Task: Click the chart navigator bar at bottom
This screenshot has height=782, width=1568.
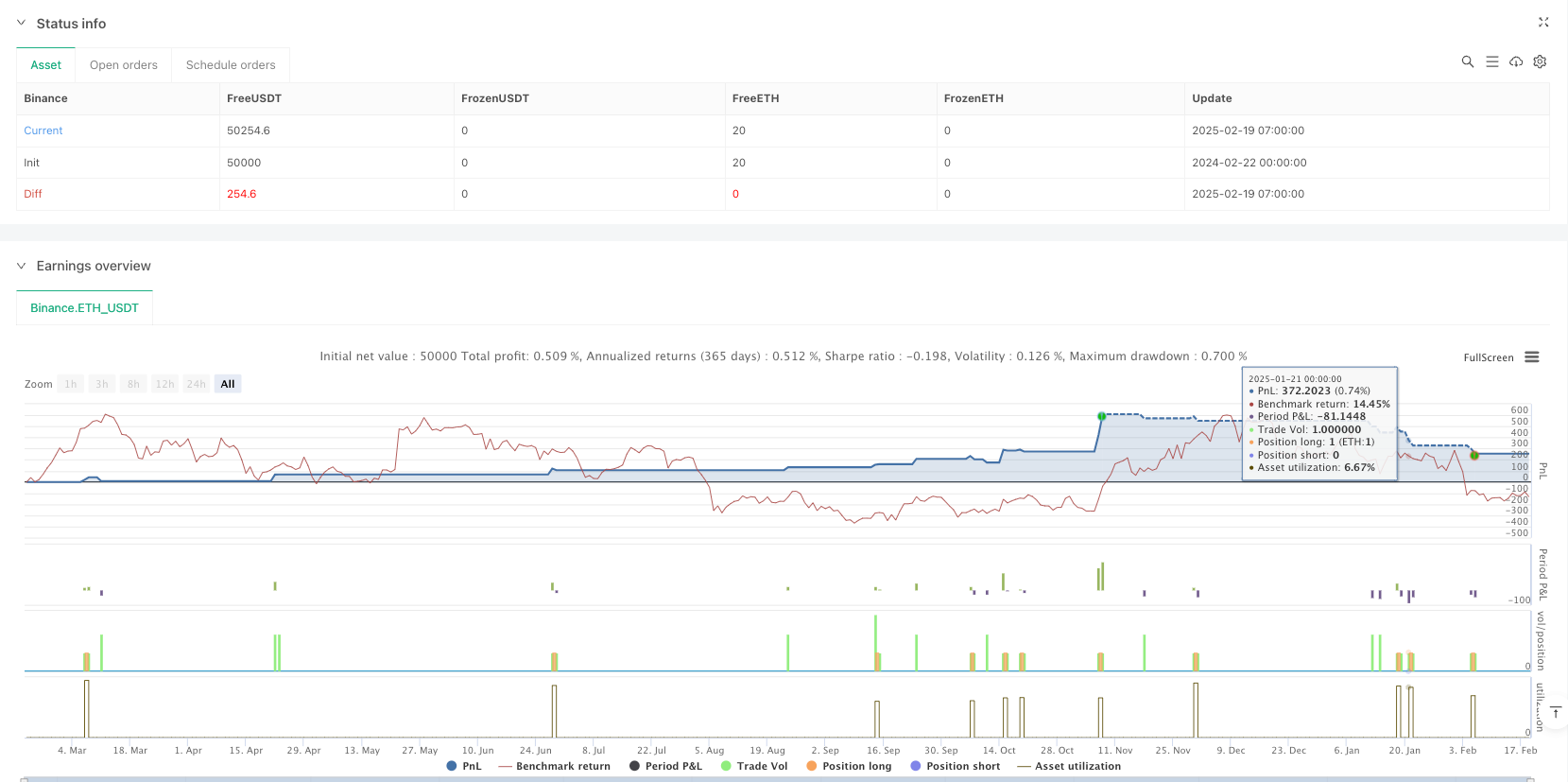Action: click(x=775, y=778)
